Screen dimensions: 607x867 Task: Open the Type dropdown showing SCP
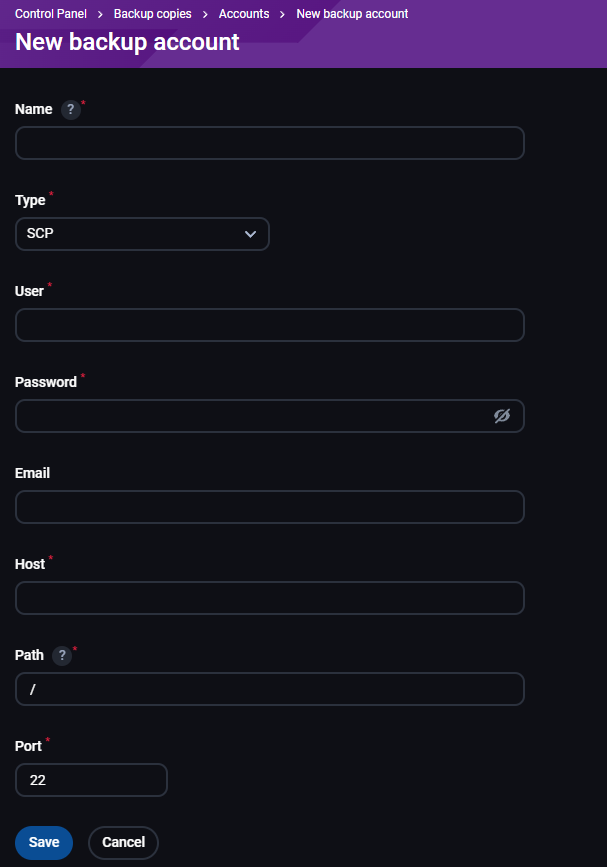pyautogui.click(x=142, y=234)
